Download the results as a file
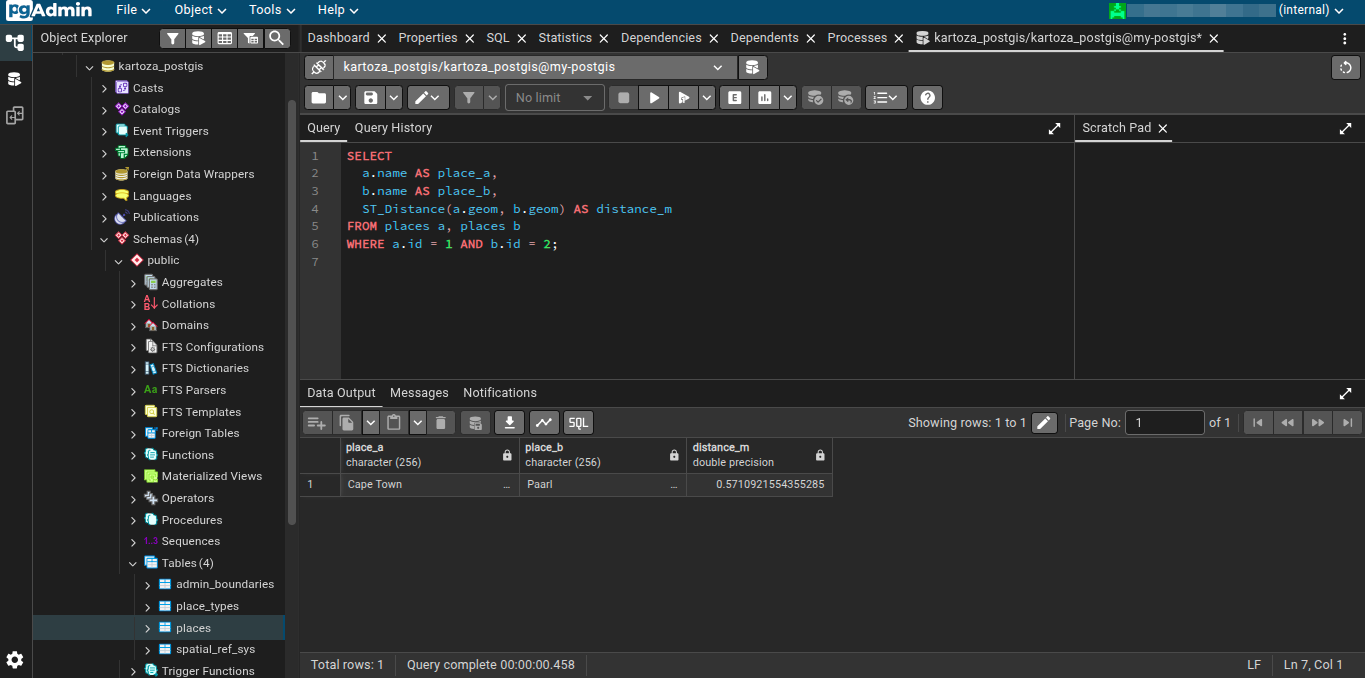This screenshot has height=678, width=1365. point(509,423)
